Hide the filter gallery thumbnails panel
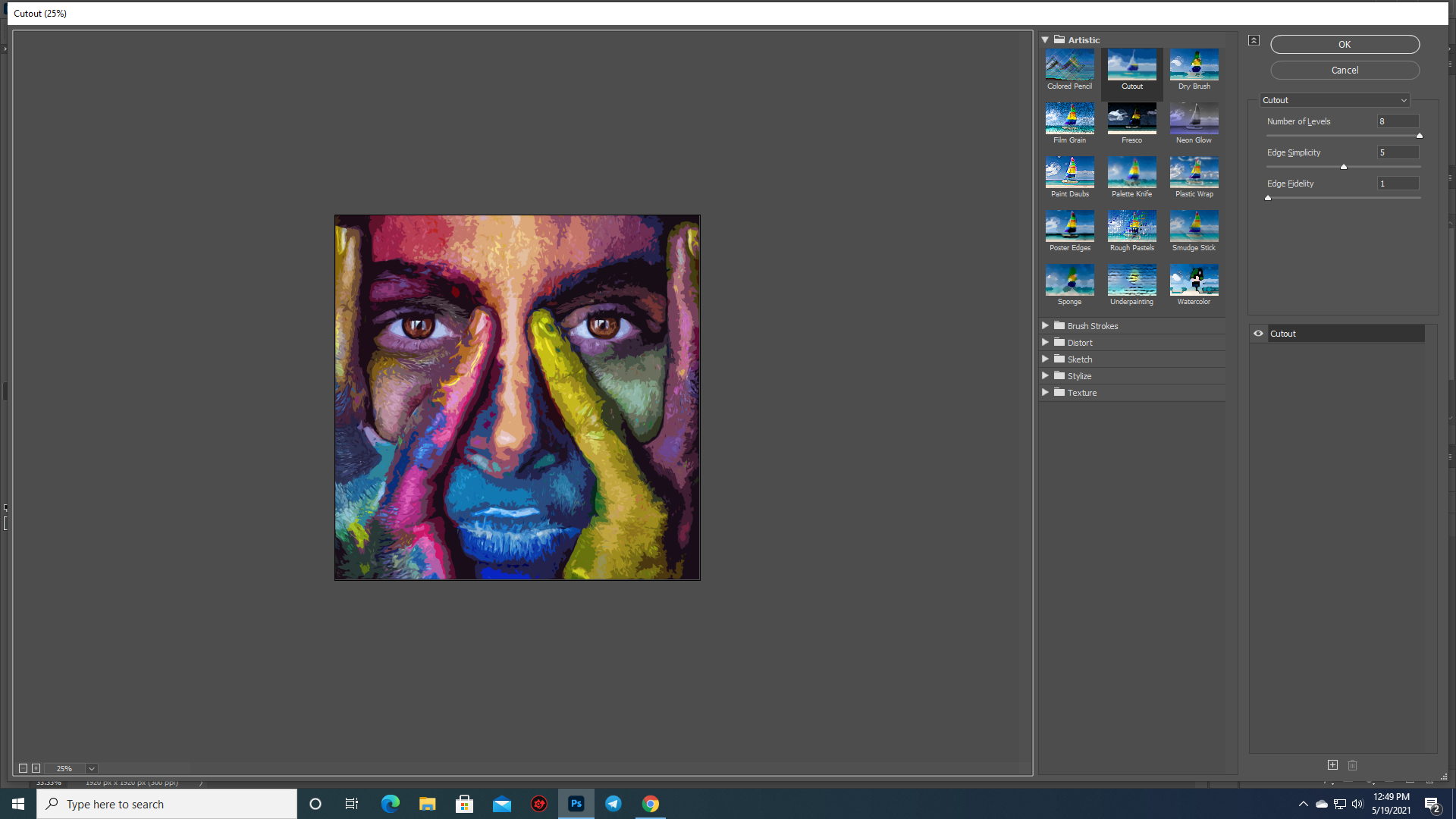The width and height of the screenshot is (1456, 819). point(1254,40)
